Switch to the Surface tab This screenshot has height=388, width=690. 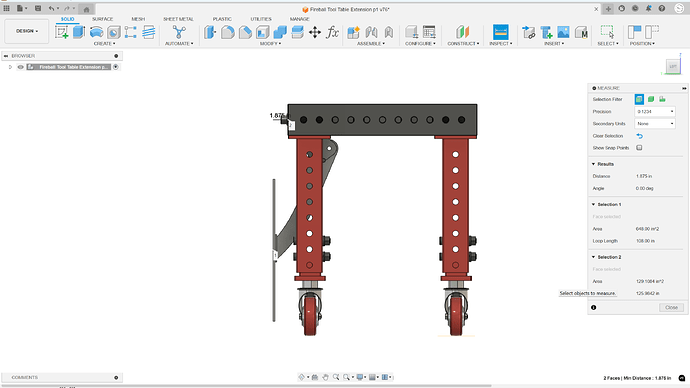click(103, 19)
